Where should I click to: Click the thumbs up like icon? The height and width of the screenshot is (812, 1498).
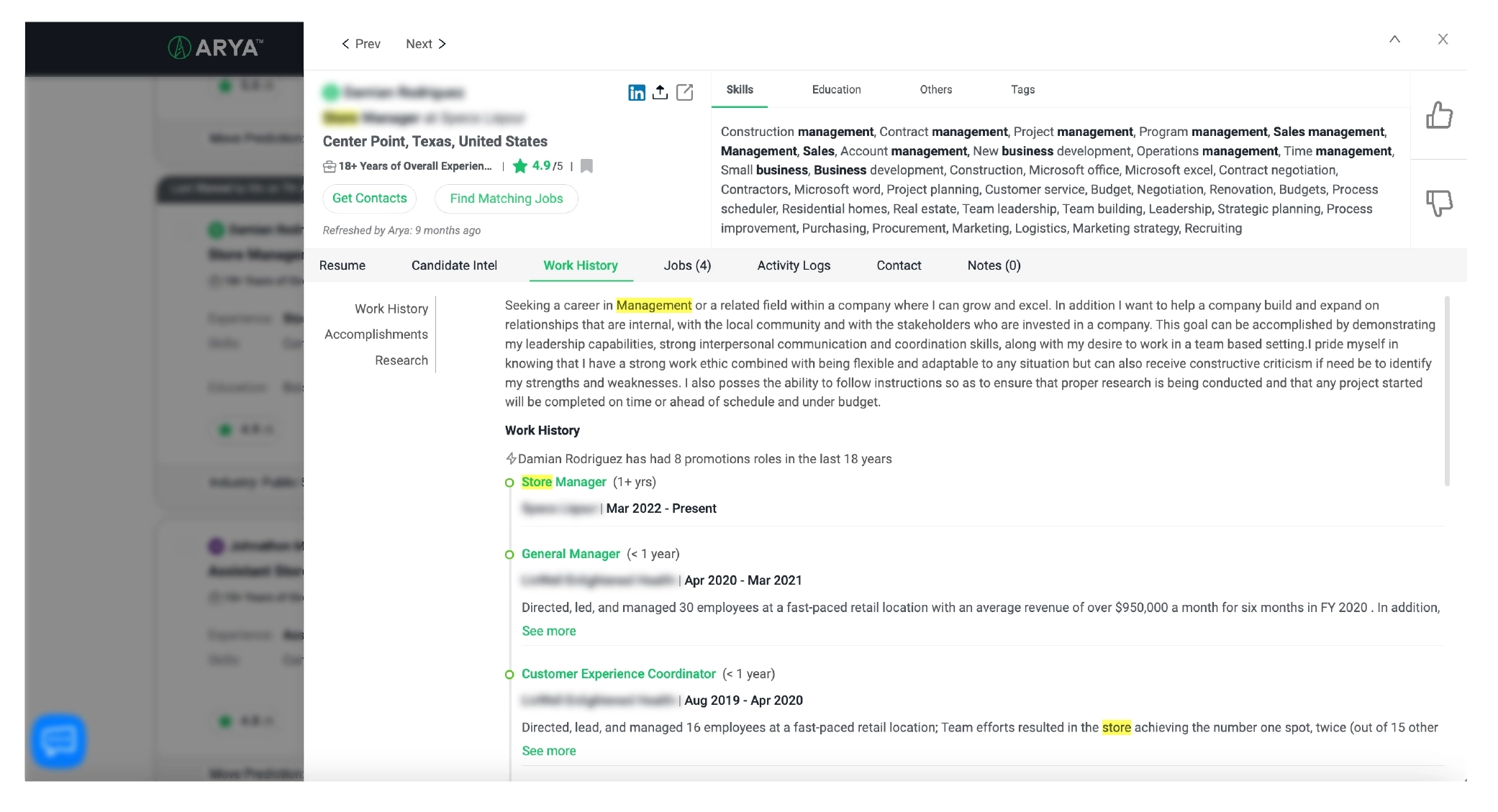[x=1439, y=115]
